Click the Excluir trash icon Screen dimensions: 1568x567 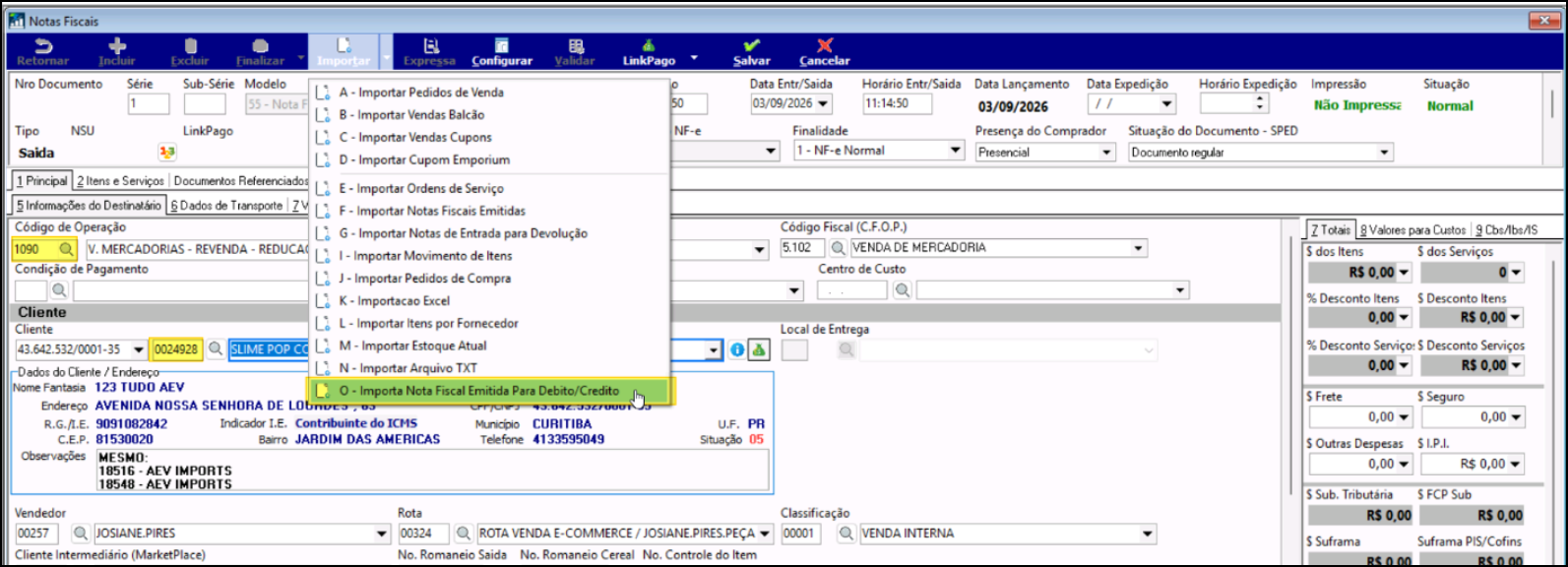click(x=190, y=46)
